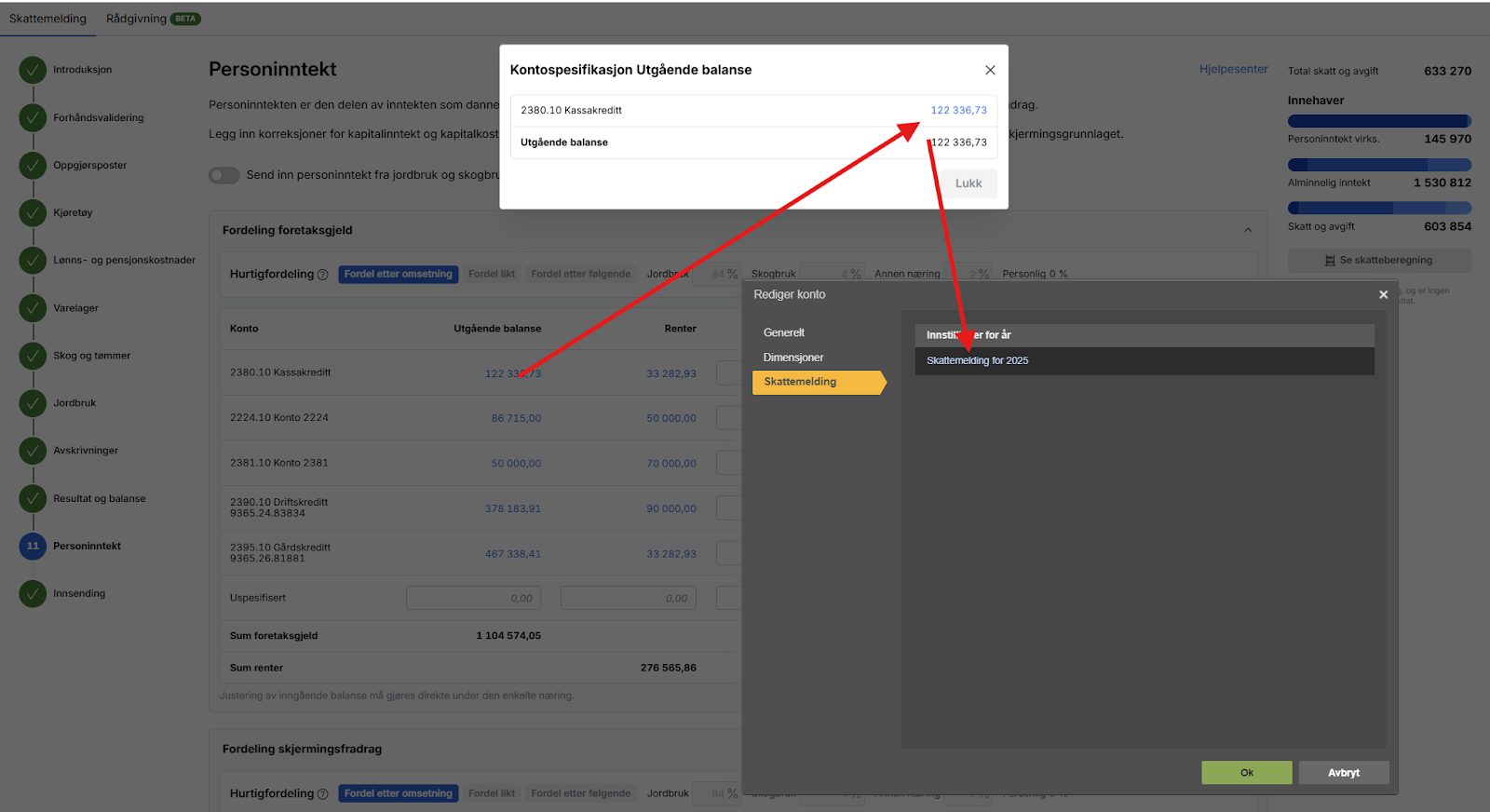Click the Hurtigfordeling help icon in foretaksgjeld

pos(322,275)
